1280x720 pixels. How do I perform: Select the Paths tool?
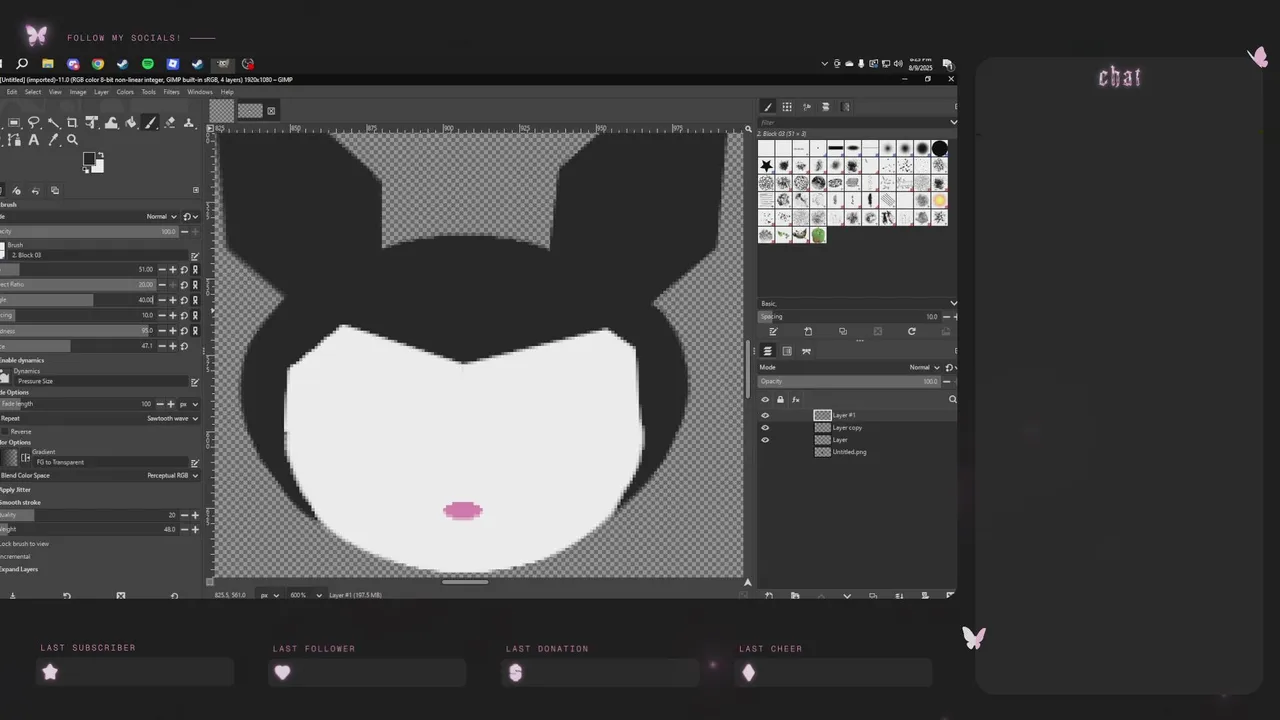point(14,140)
